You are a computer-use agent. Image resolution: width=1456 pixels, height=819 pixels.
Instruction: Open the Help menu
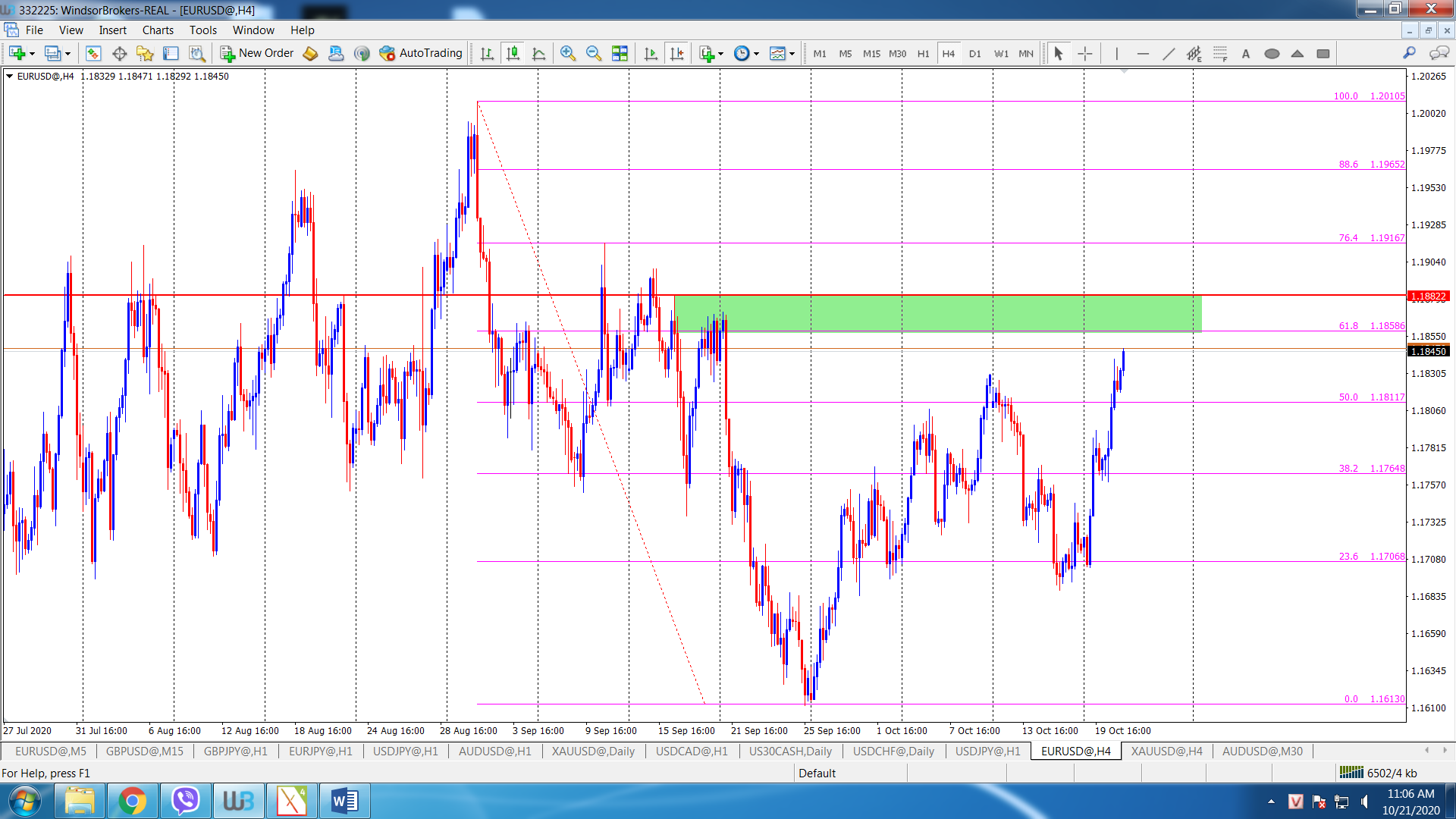pos(302,30)
